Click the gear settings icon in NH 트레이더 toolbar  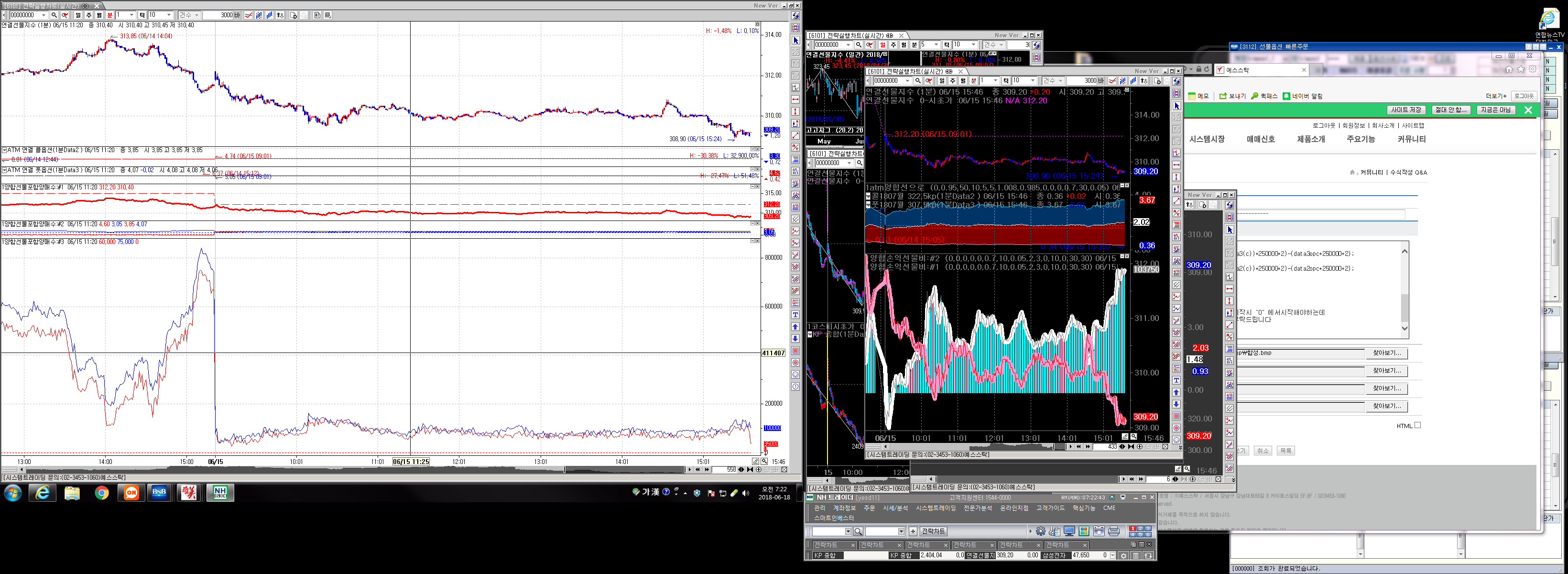point(1041,531)
